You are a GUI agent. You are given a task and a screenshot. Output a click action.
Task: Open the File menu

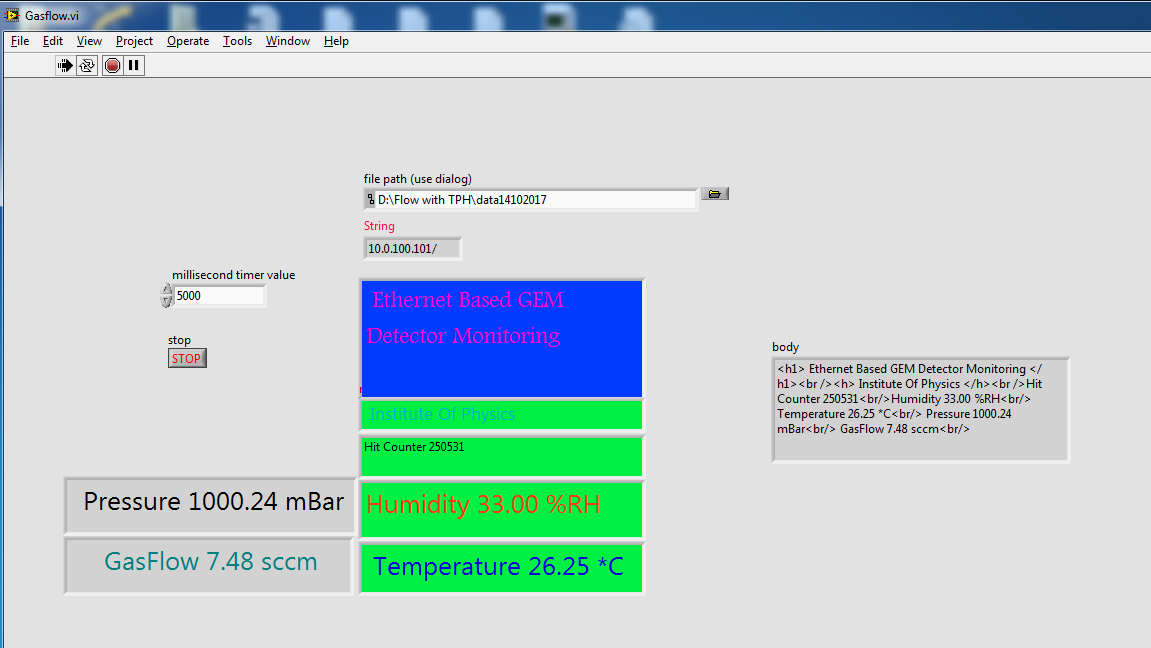20,41
